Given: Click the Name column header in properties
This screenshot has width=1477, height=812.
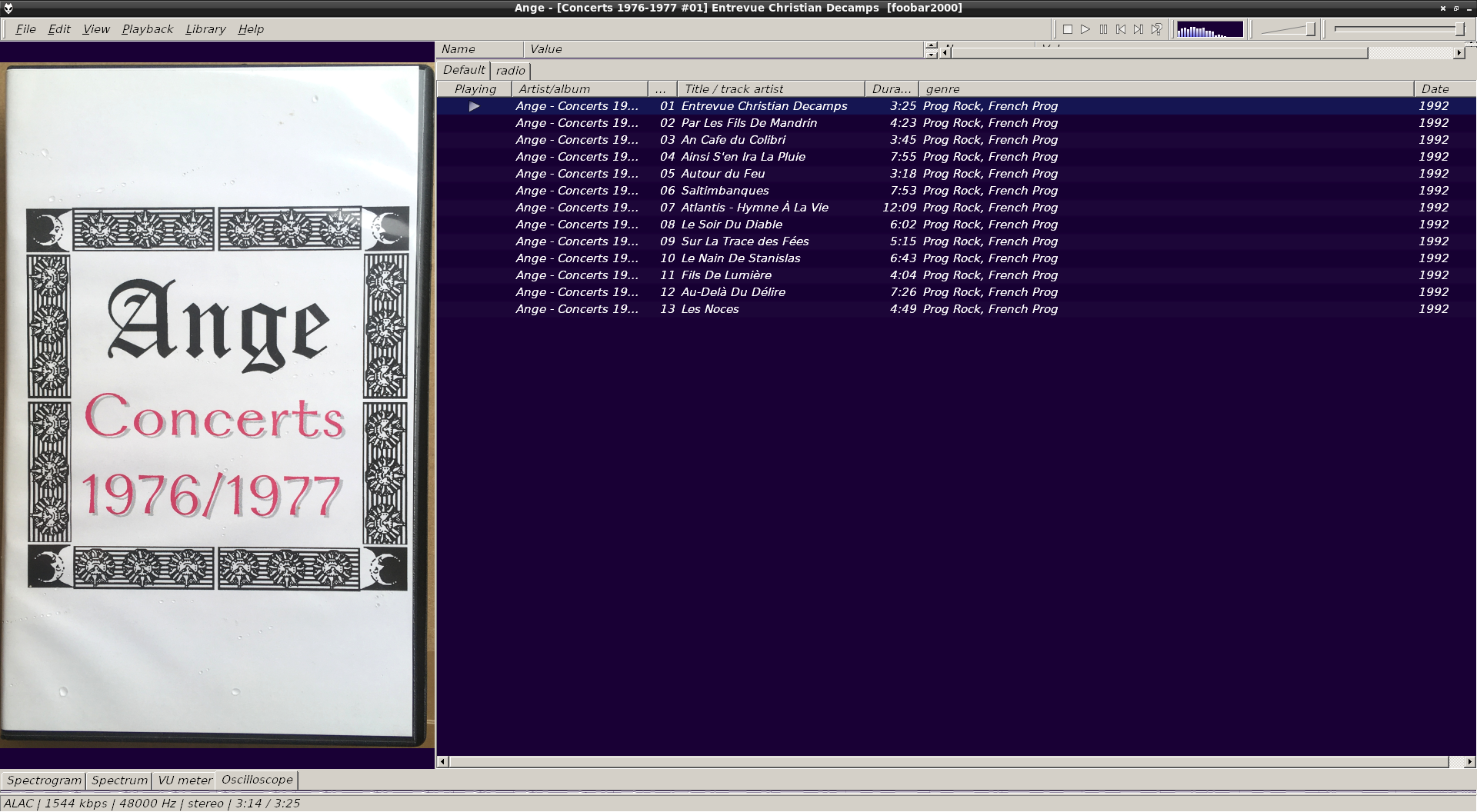Looking at the screenshot, I should [x=480, y=49].
